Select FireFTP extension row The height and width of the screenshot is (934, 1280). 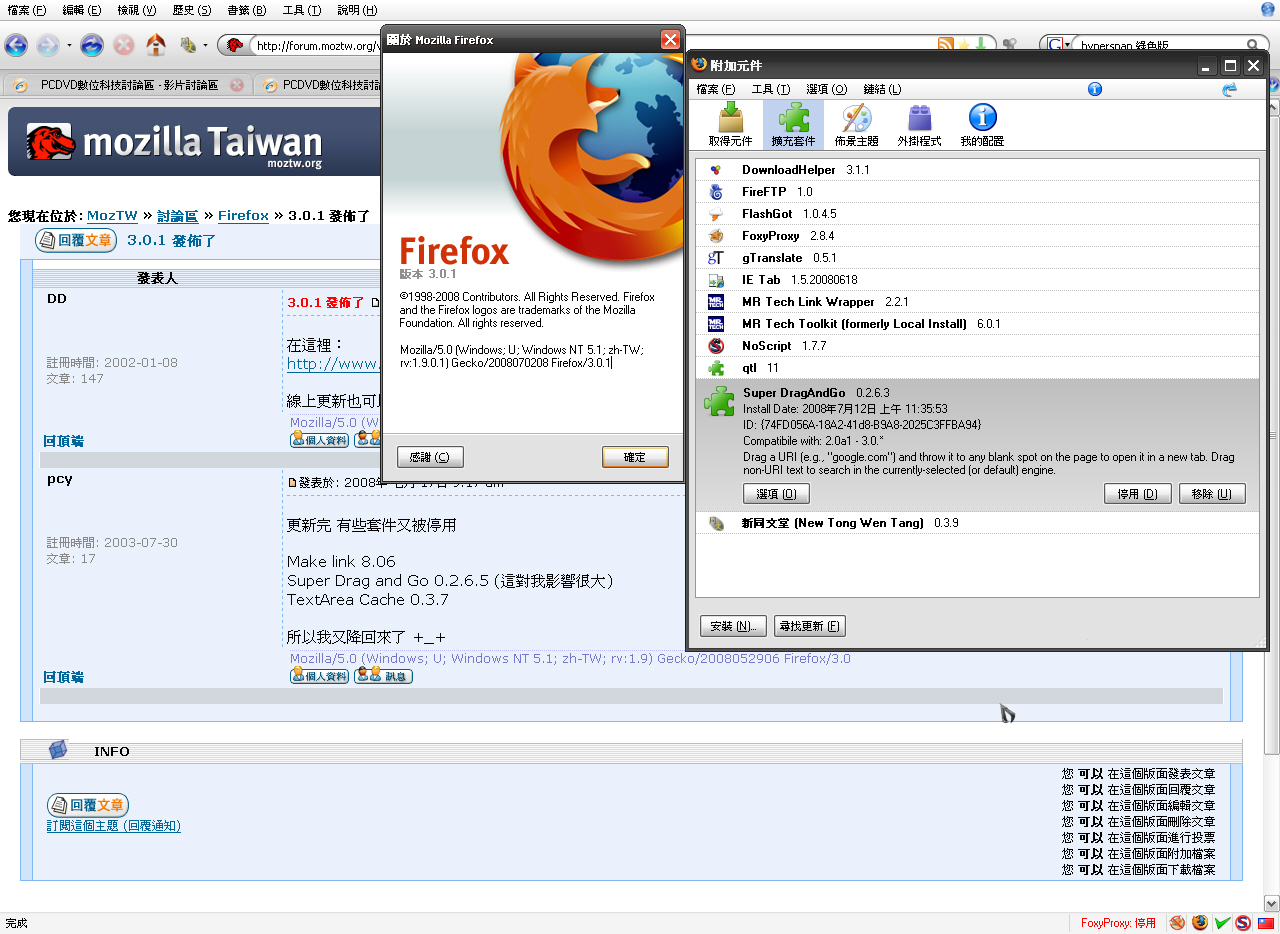(977, 192)
